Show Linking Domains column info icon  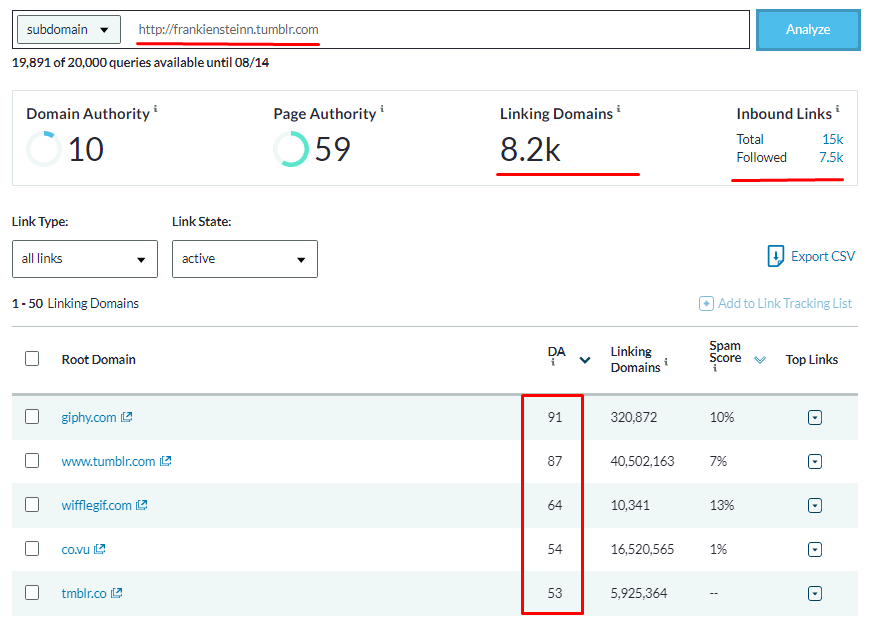(x=666, y=362)
